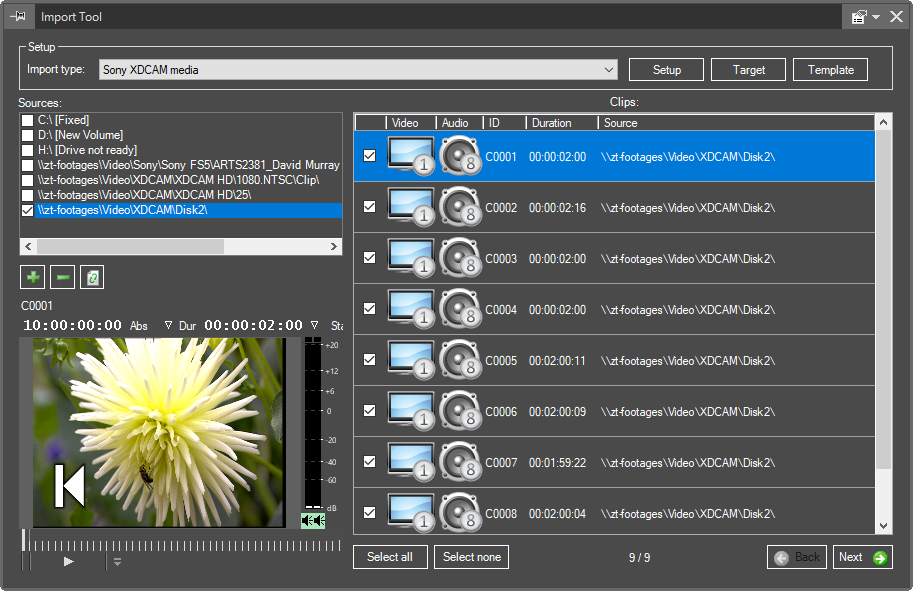Expand the Dur timecode triangle dropdown
Viewport: 913px width, 591px height.
(x=314, y=325)
